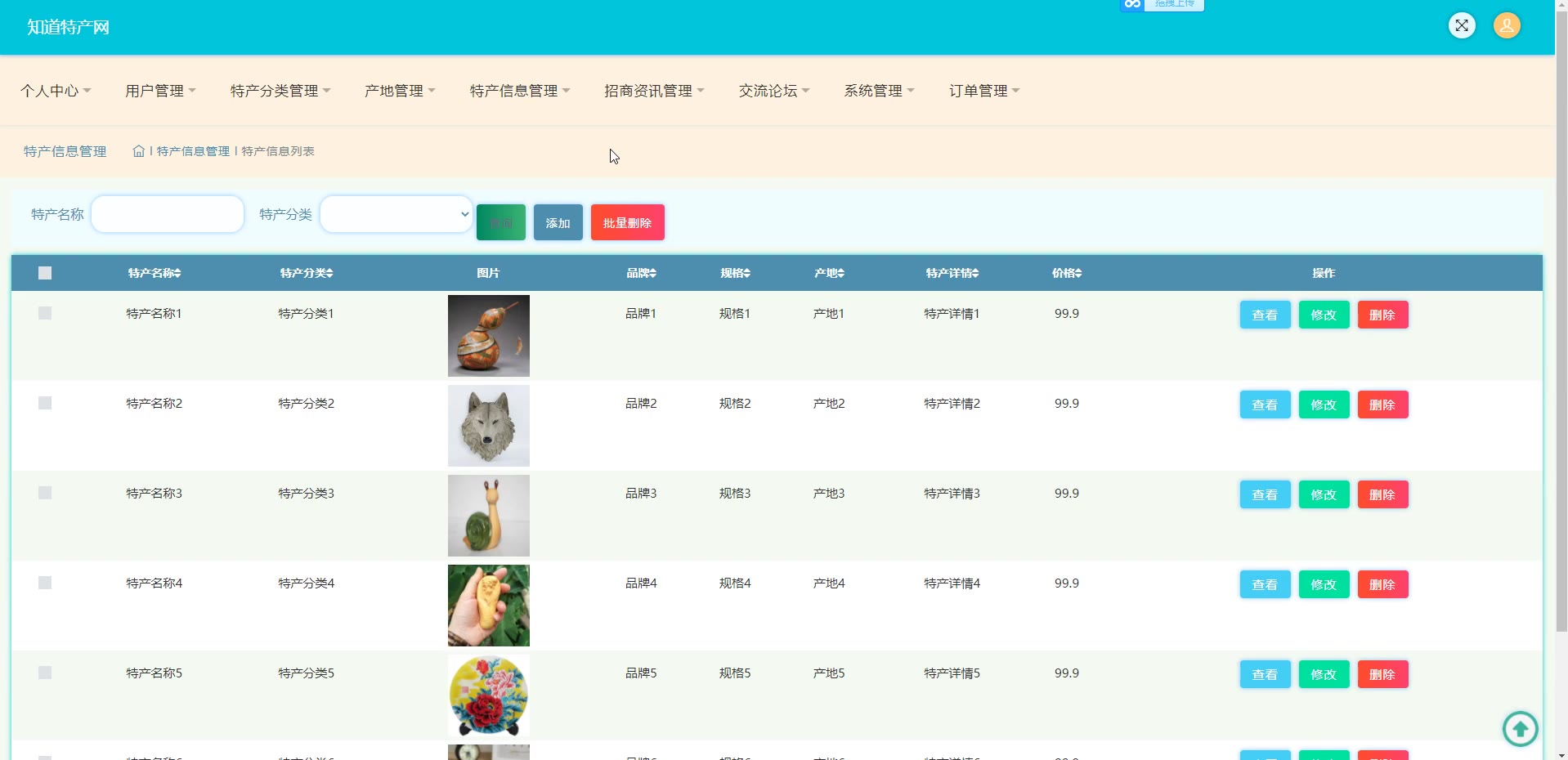Click the 添加 button
This screenshot has width=1568, height=760.
pyautogui.click(x=558, y=222)
